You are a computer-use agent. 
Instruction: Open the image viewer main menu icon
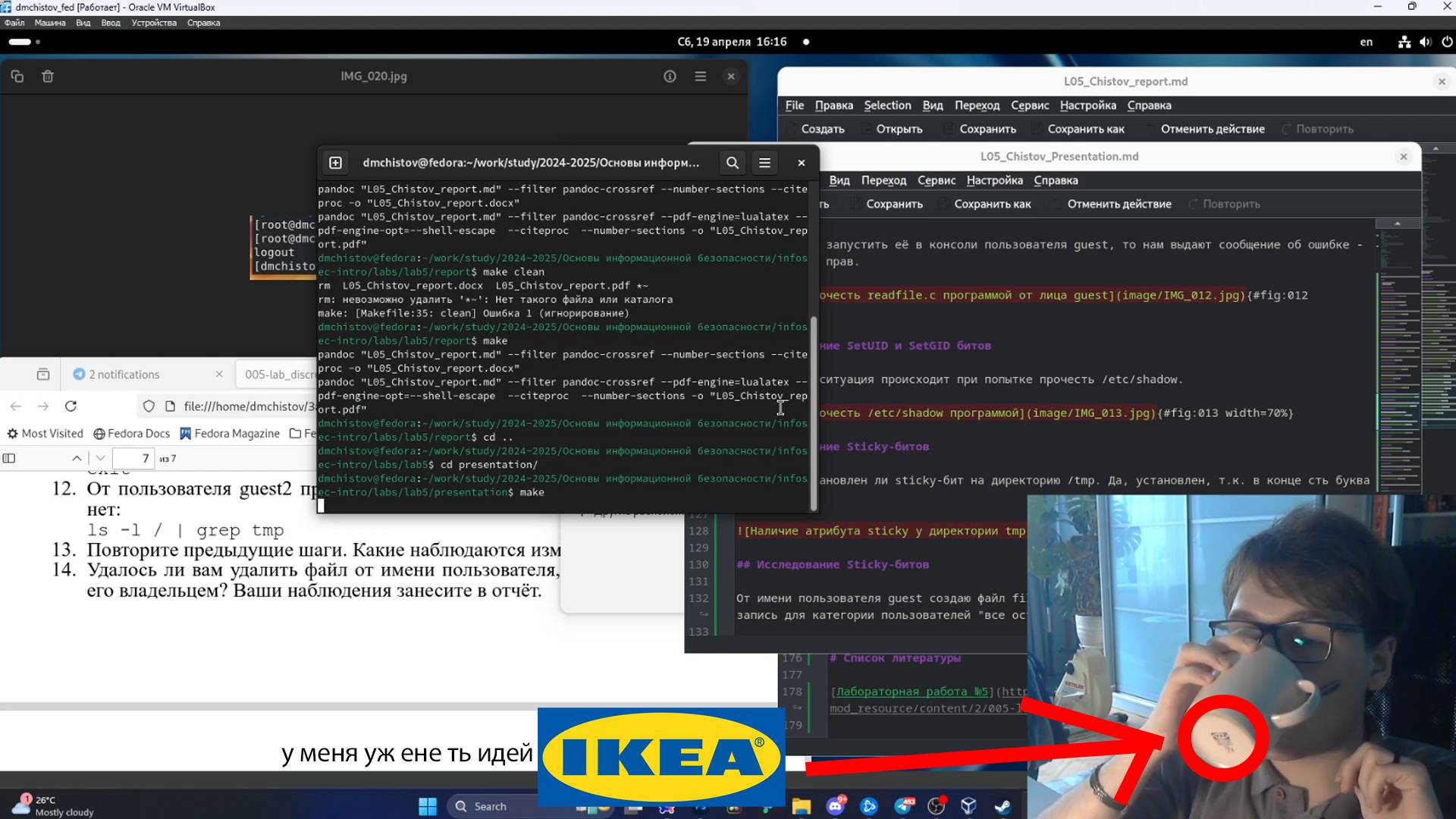[700, 77]
